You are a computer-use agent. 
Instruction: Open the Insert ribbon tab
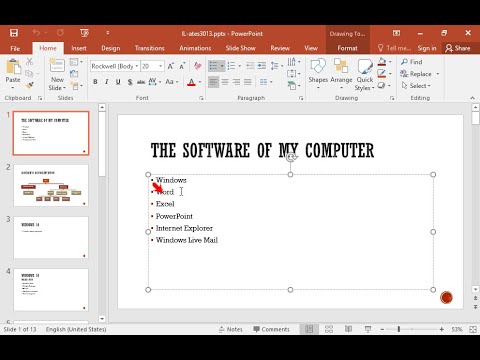coord(79,48)
